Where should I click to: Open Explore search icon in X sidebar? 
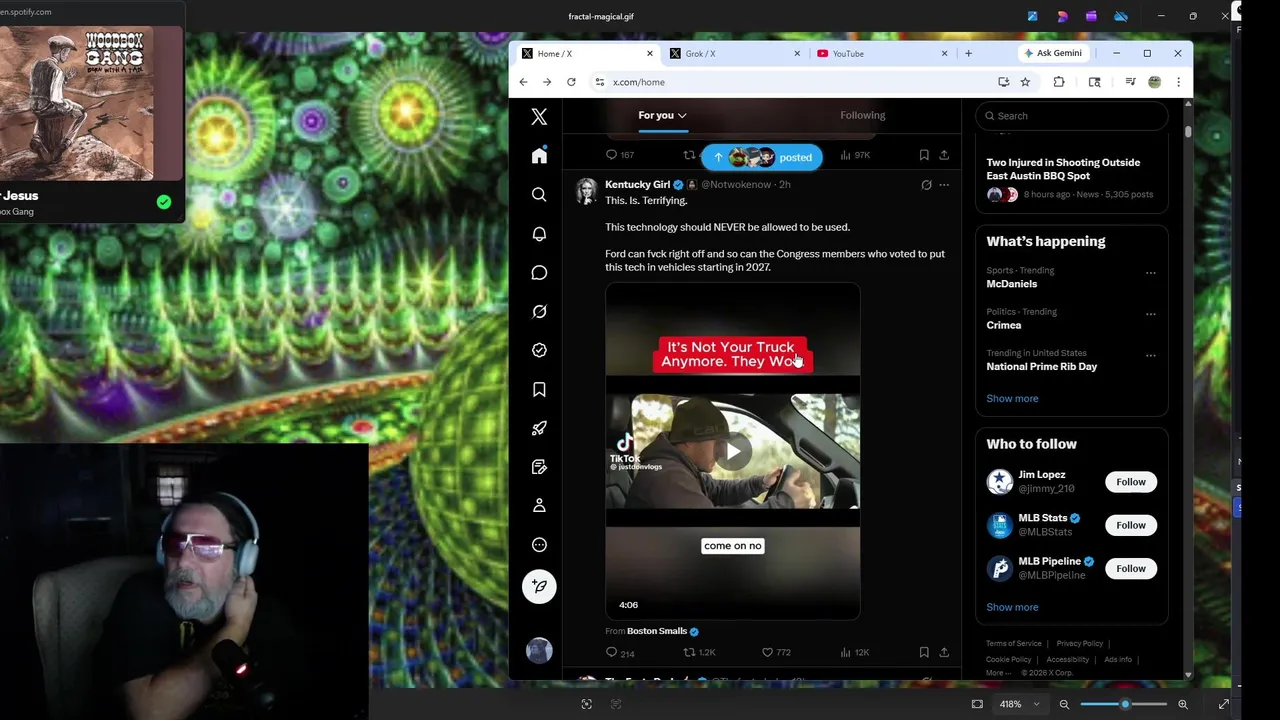(x=539, y=194)
